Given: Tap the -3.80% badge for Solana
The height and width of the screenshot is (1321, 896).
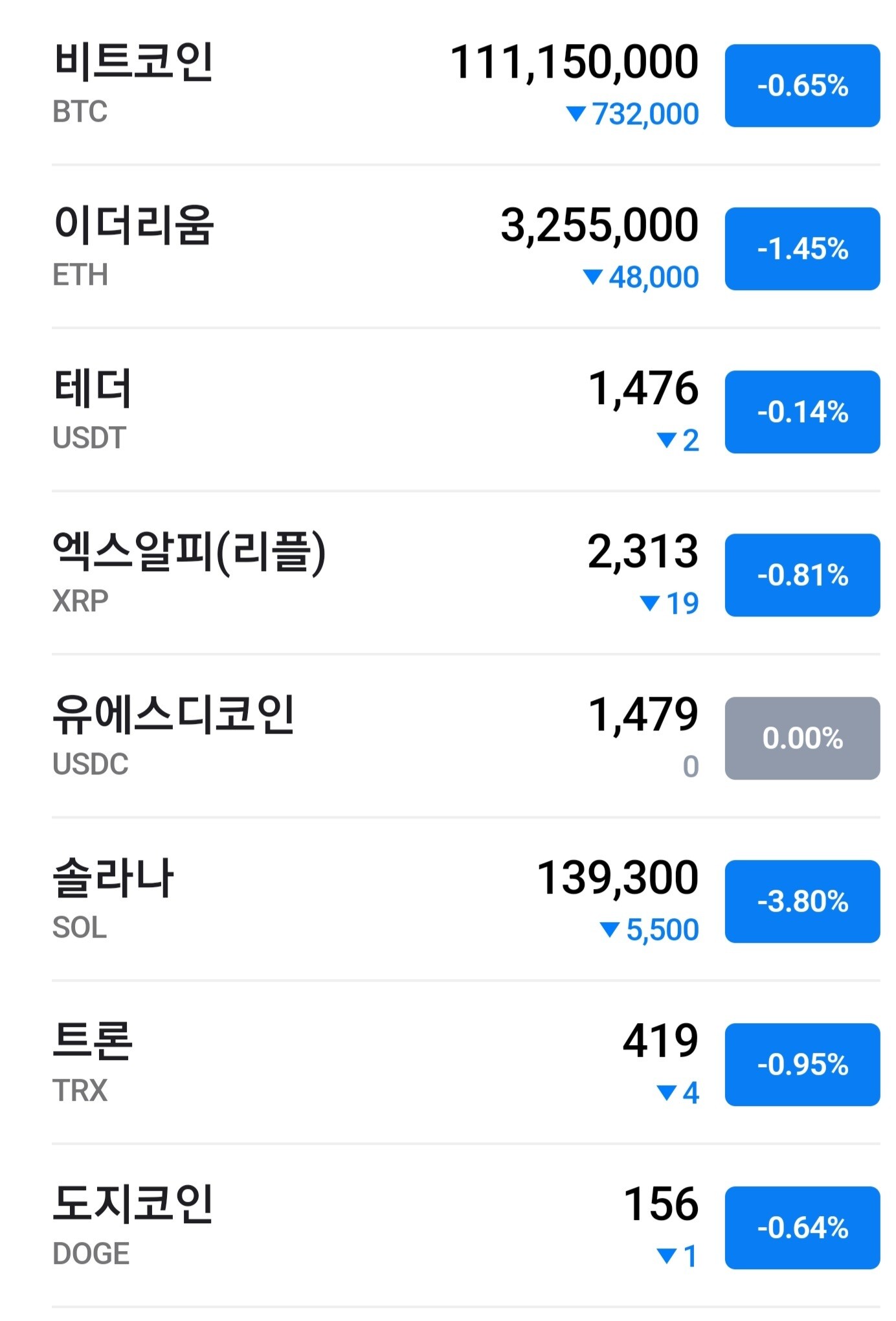Looking at the screenshot, I should point(801,902).
